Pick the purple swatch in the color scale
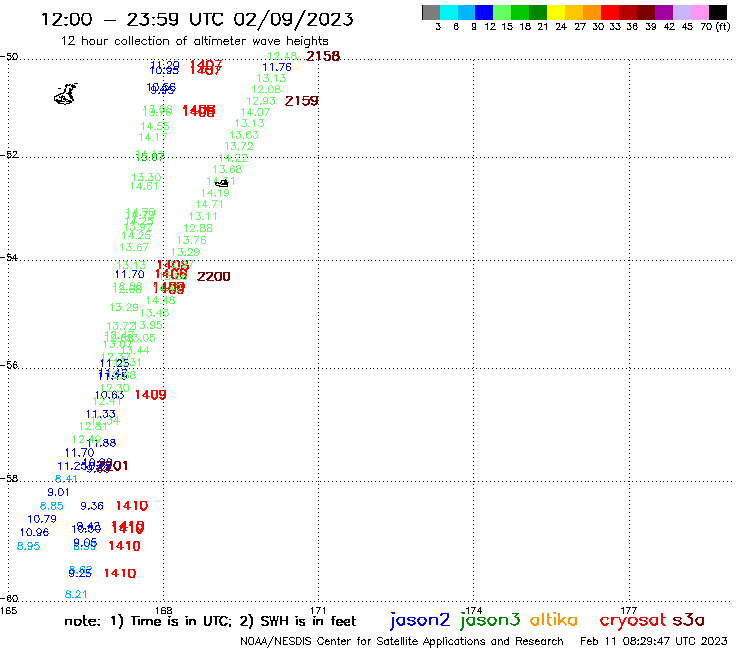The height and width of the screenshot is (650, 740). (x=664, y=12)
